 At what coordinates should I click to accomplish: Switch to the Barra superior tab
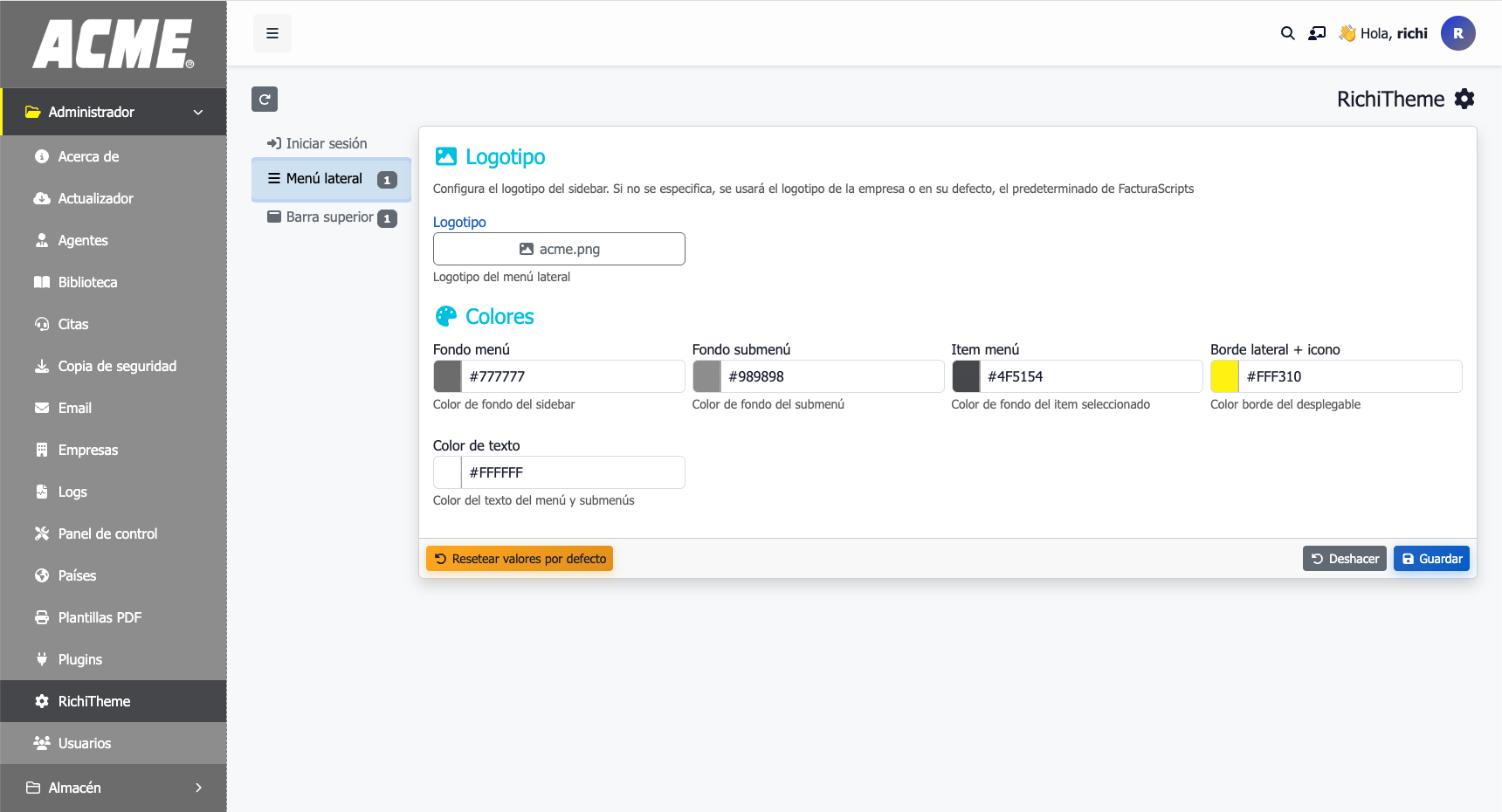[x=331, y=217]
